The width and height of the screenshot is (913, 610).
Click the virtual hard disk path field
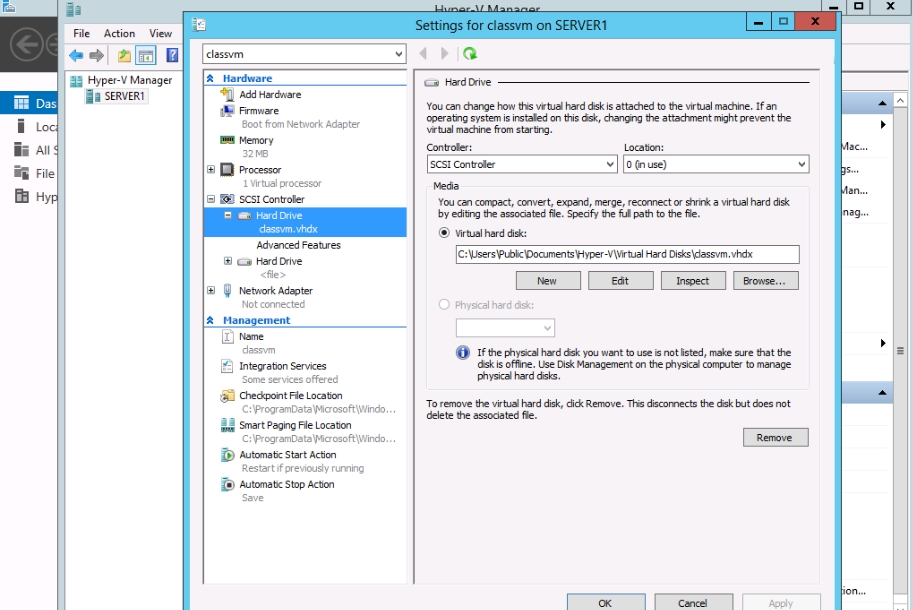point(628,254)
